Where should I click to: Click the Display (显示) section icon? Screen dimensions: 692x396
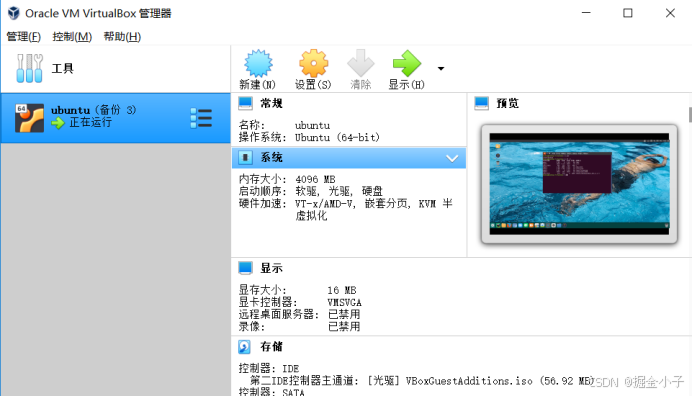tap(245, 268)
